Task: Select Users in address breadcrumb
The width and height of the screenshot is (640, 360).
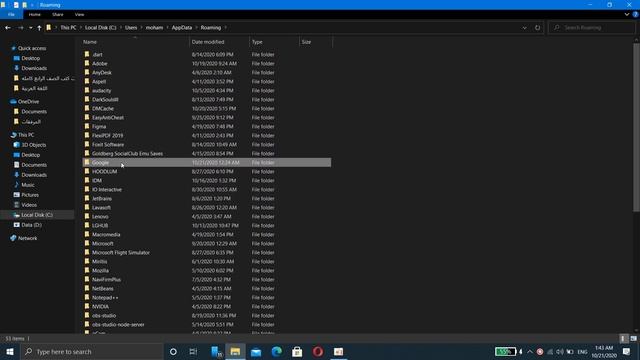Action: 131,28
